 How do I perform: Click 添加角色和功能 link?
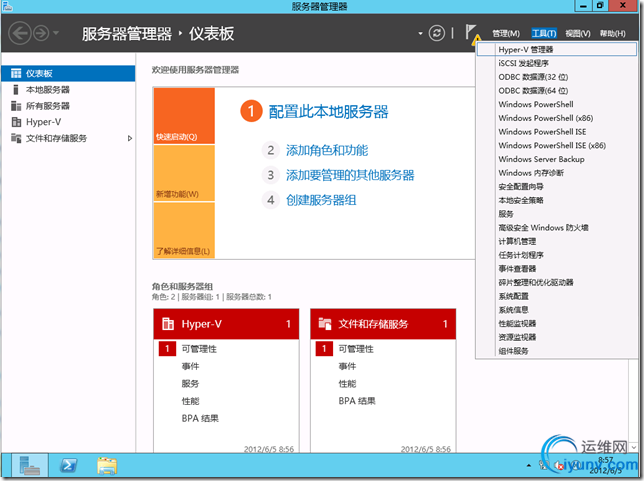pos(327,150)
